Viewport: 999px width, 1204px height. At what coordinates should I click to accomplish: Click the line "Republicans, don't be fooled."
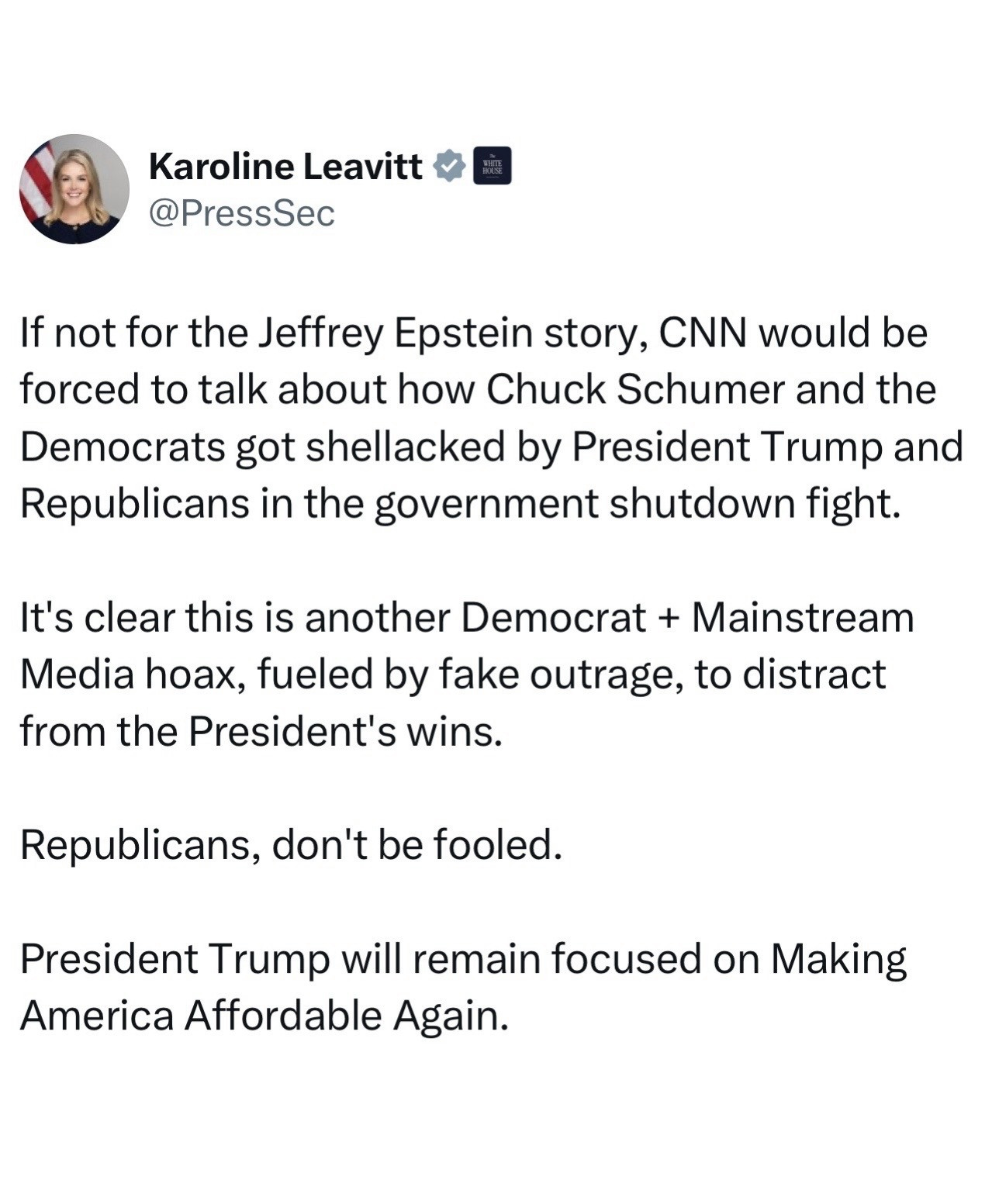click(x=291, y=844)
